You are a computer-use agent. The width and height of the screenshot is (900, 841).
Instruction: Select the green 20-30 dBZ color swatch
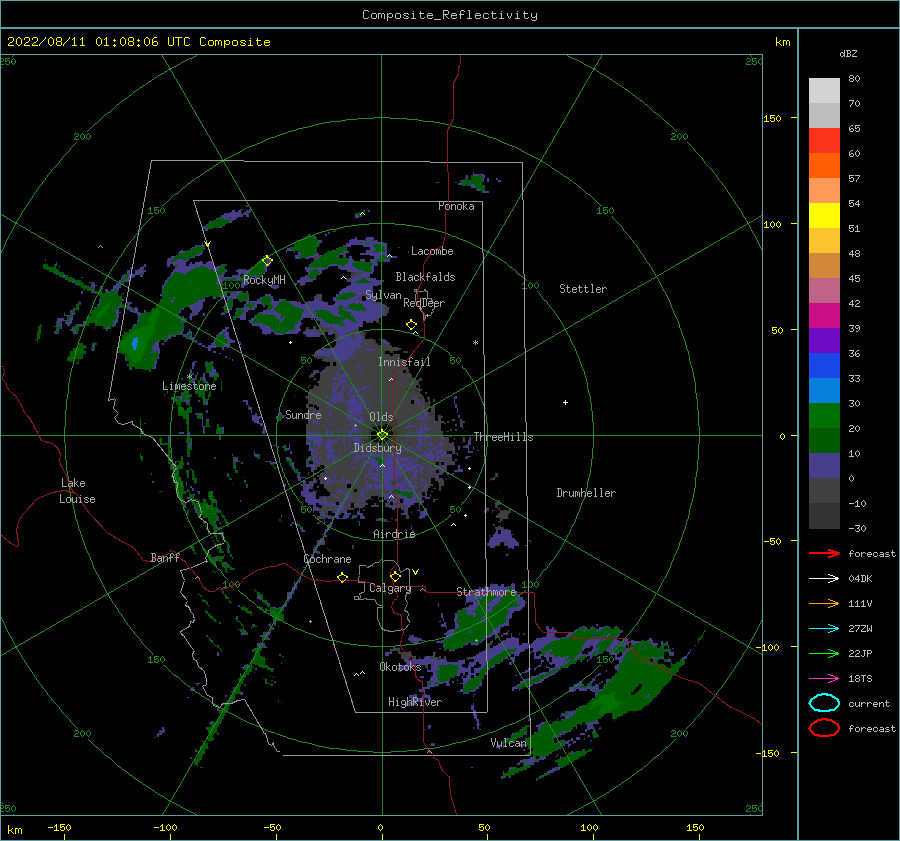[x=824, y=416]
